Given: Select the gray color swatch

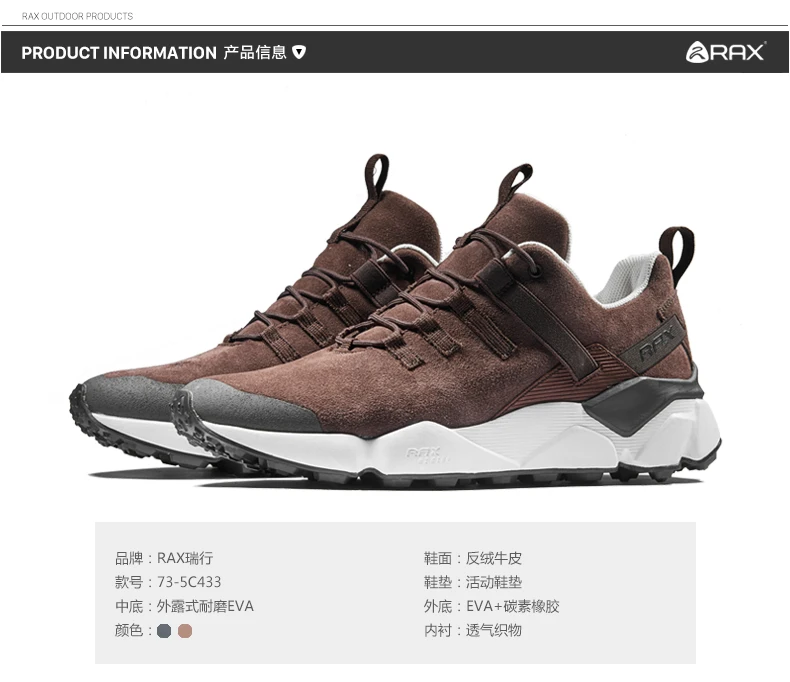Looking at the screenshot, I should 164,631.
